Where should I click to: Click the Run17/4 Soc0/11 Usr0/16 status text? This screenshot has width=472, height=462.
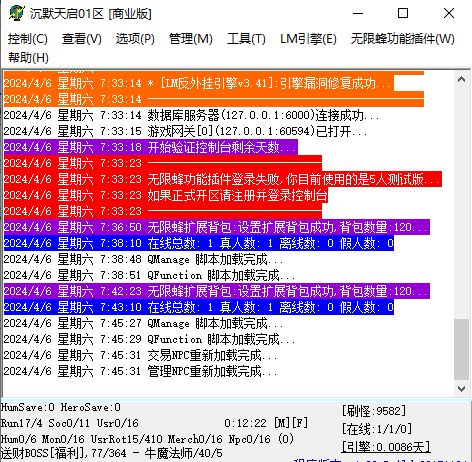(x=69, y=423)
